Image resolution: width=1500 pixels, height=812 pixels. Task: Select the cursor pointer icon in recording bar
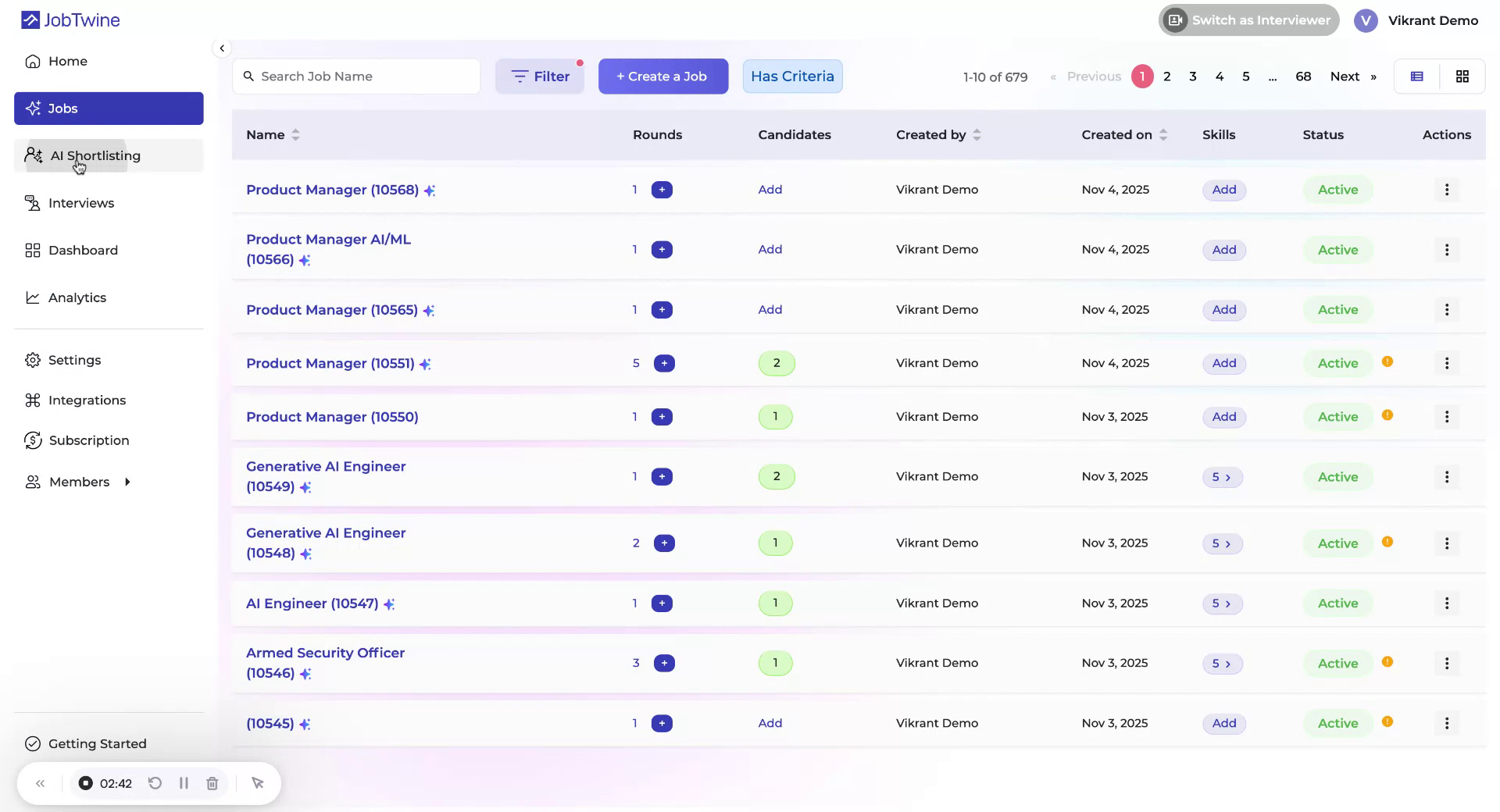click(x=258, y=783)
